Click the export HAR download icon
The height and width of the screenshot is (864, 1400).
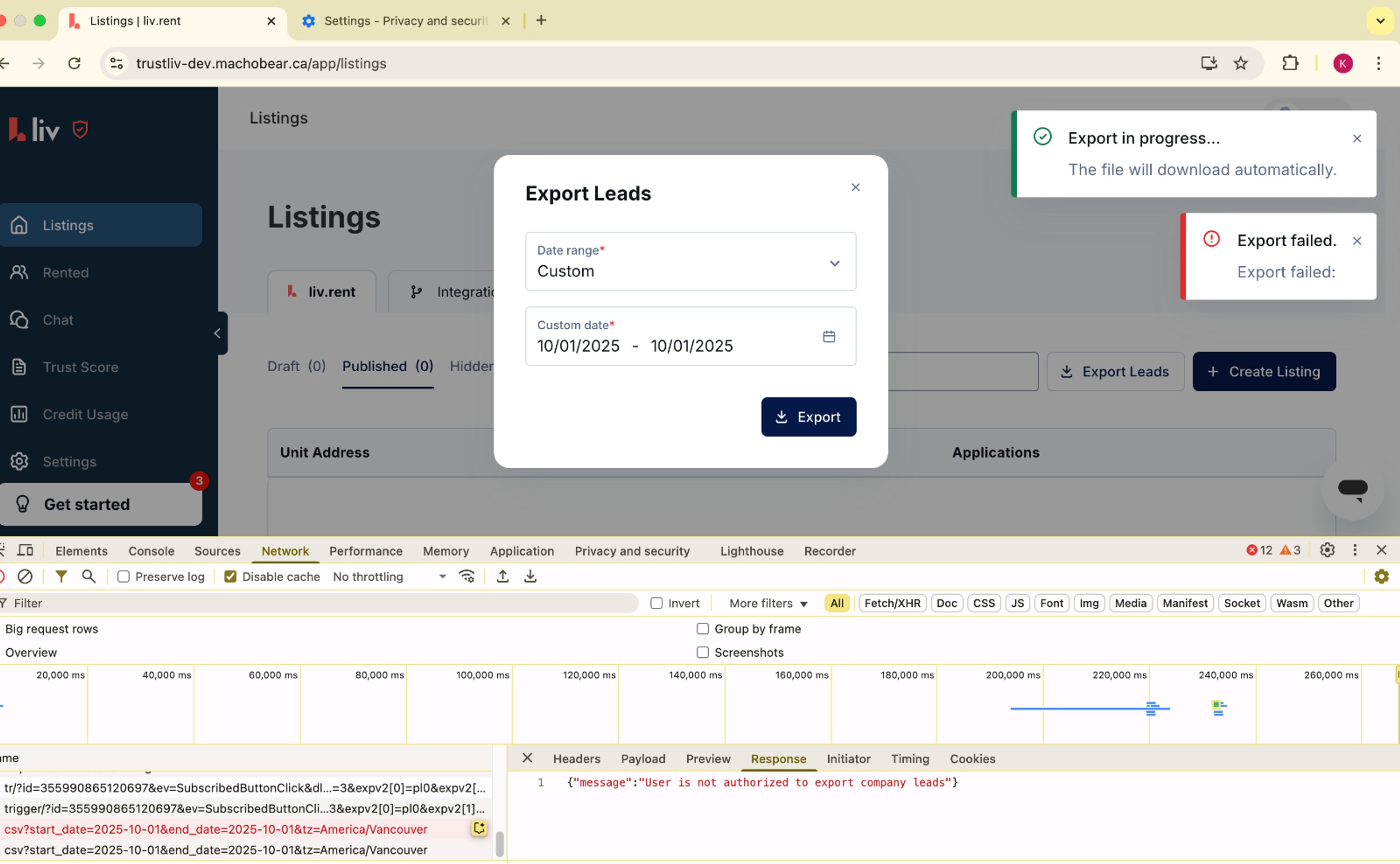pos(530,576)
